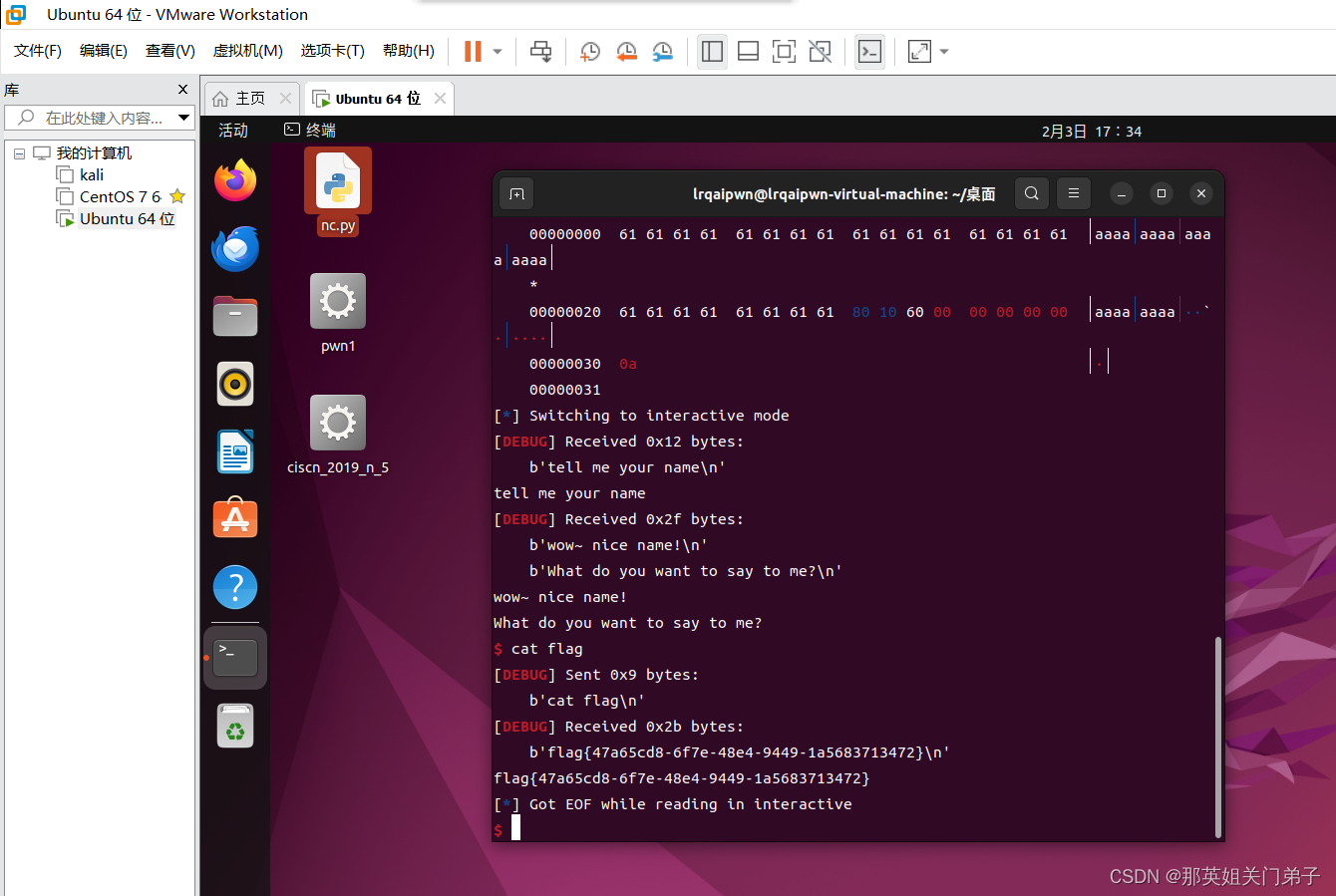Open the Files manager from the dock

pyautogui.click(x=235, y=317)
